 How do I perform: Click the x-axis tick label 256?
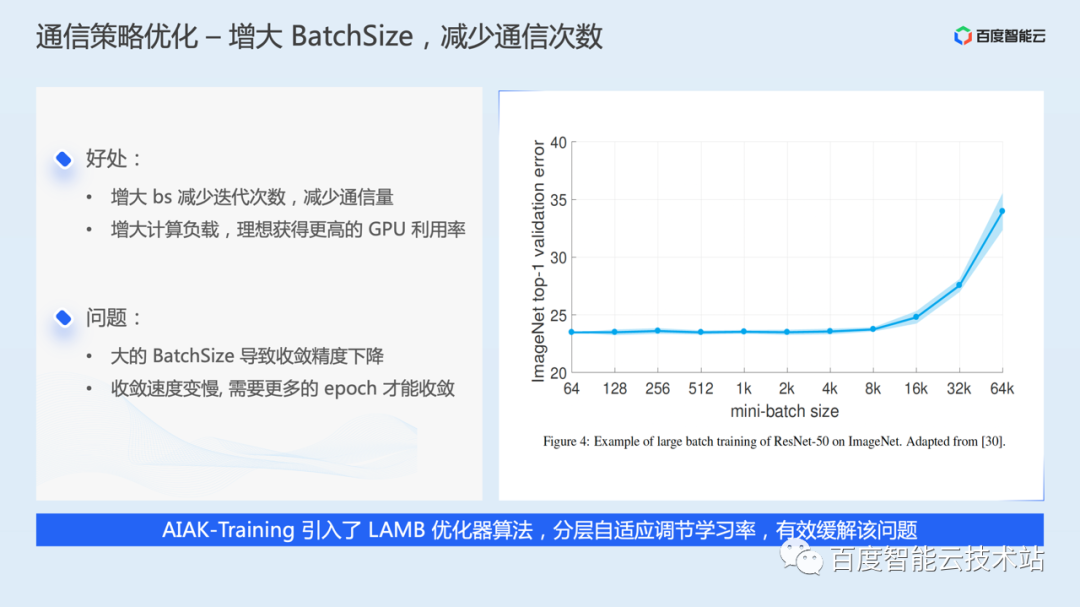tap(658, 389)
